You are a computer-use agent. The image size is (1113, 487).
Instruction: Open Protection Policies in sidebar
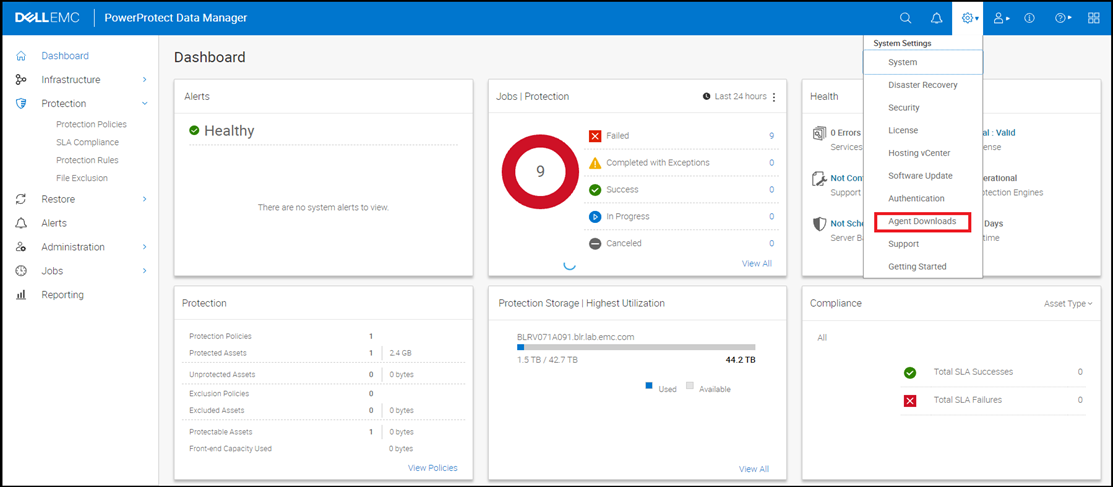91,124
